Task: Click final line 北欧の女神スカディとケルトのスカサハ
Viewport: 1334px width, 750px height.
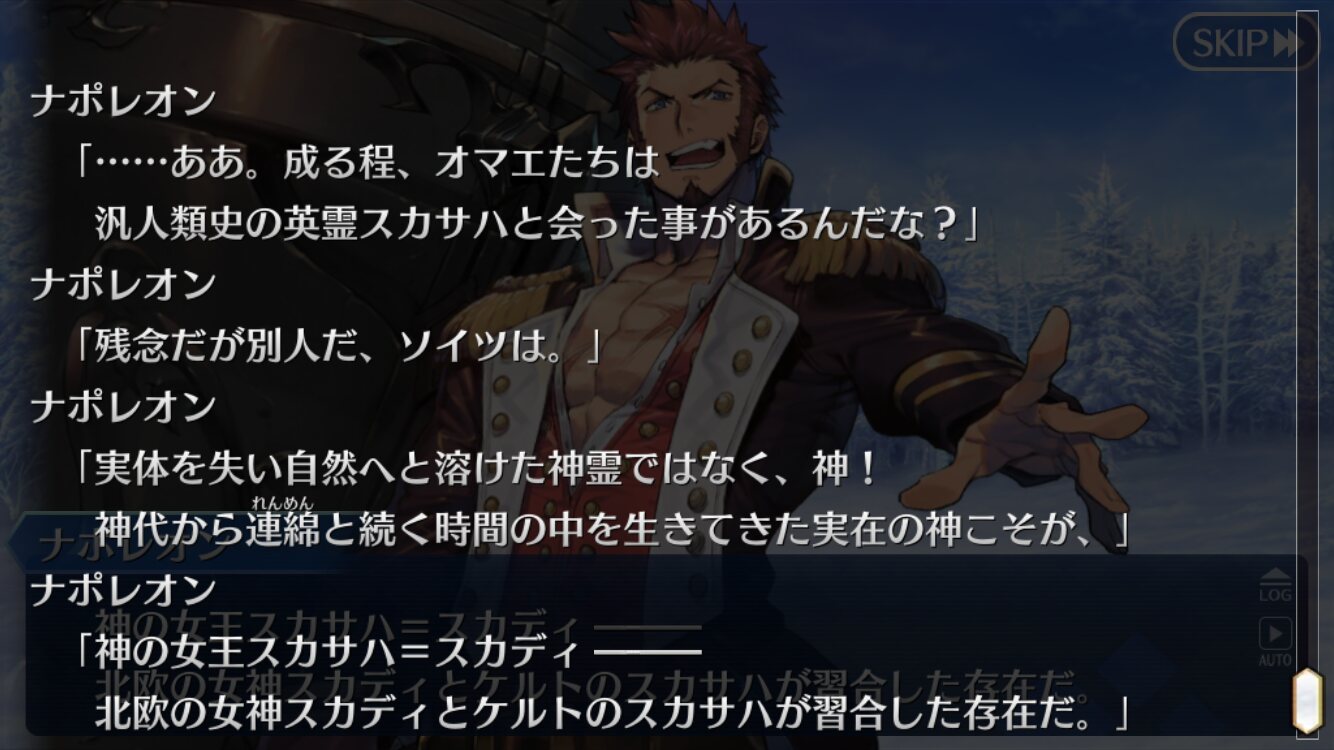Action: click(611, 713)
